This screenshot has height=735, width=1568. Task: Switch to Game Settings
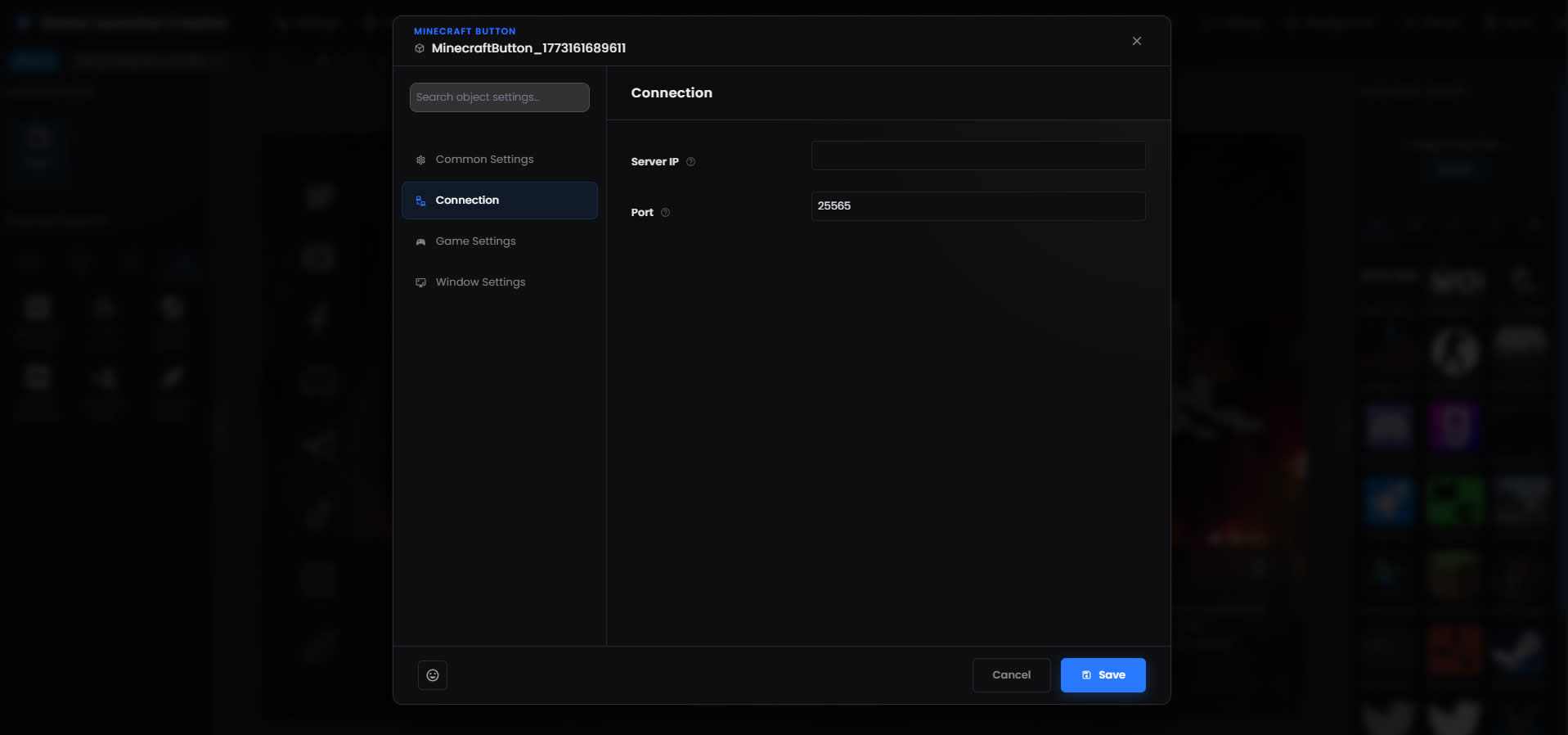475,241
